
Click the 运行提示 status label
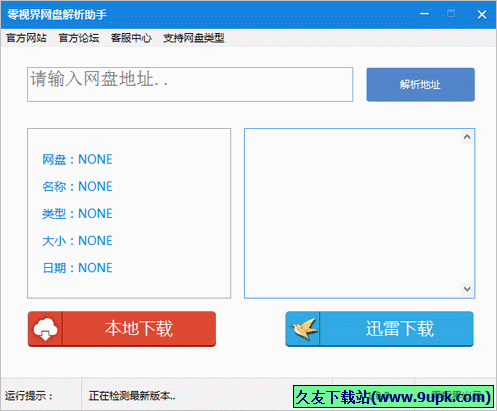pos(29,396)
